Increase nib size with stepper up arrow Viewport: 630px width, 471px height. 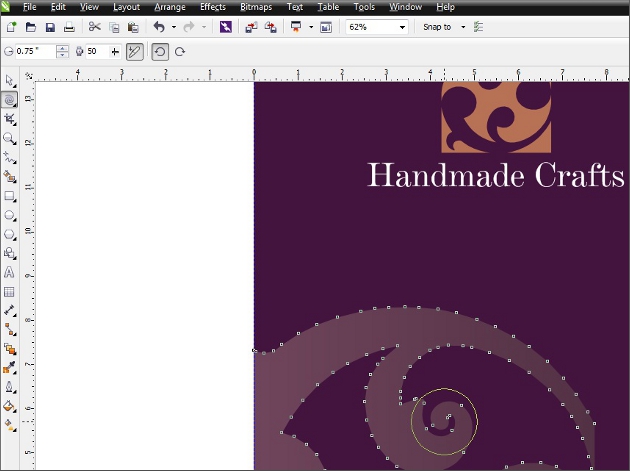point(62,48)
